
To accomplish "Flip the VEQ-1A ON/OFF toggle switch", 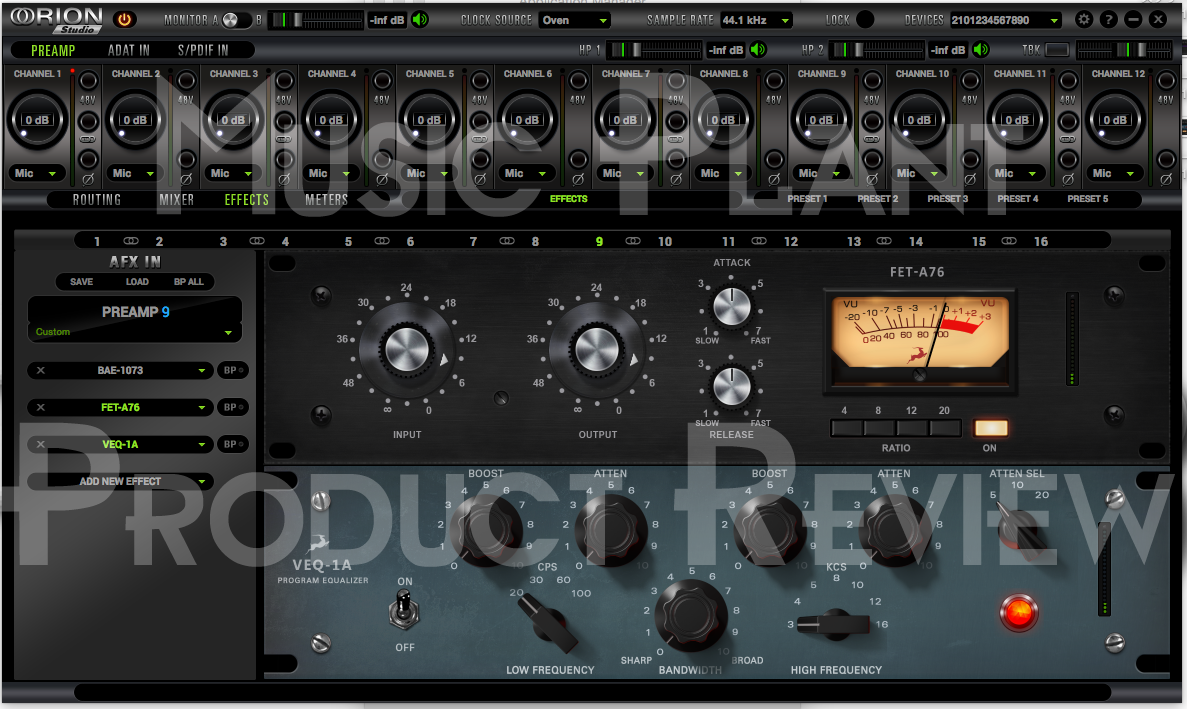I will (404, 611).
